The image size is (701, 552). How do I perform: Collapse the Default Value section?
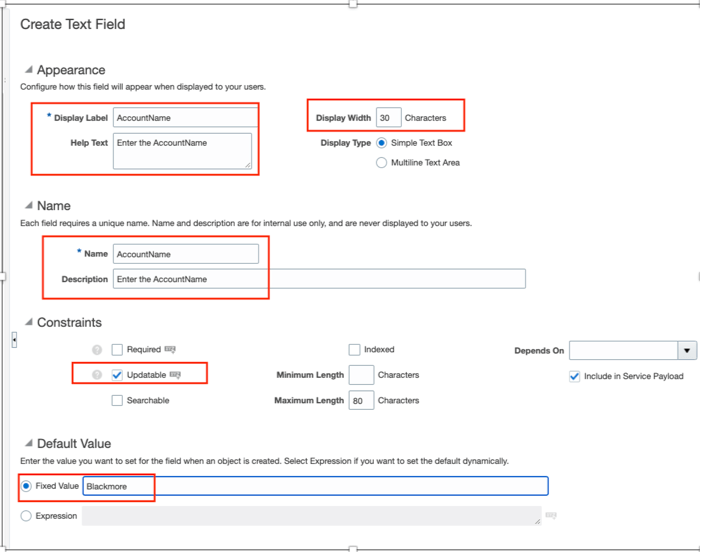click(x=28, y=443)
